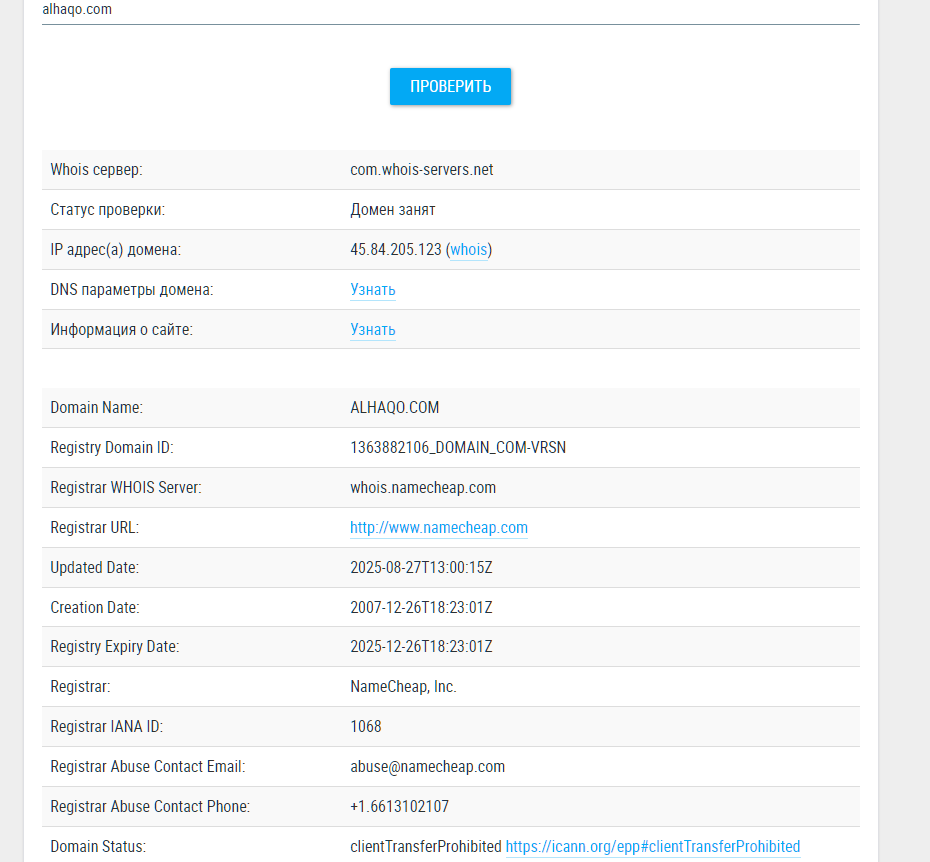Click the Whois server value com.whois-servers.net
Image resolution: width=930 pixels, height=862 pixels.
[422, 170]
